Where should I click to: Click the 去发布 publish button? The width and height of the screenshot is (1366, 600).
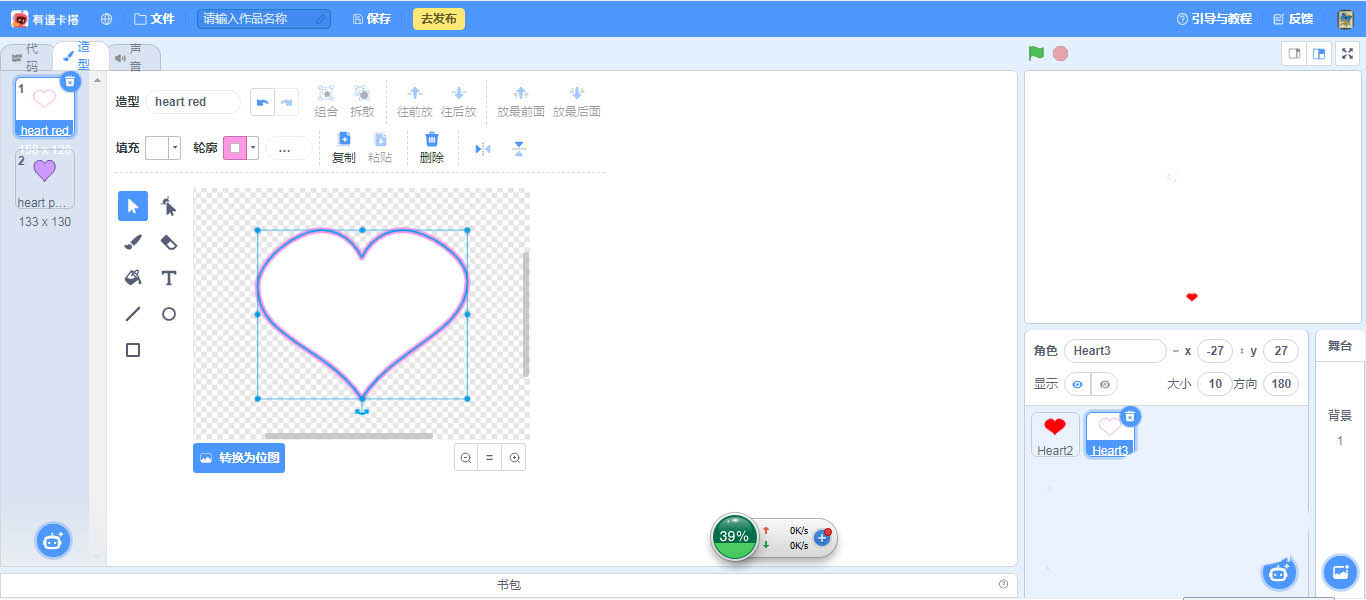438,19
